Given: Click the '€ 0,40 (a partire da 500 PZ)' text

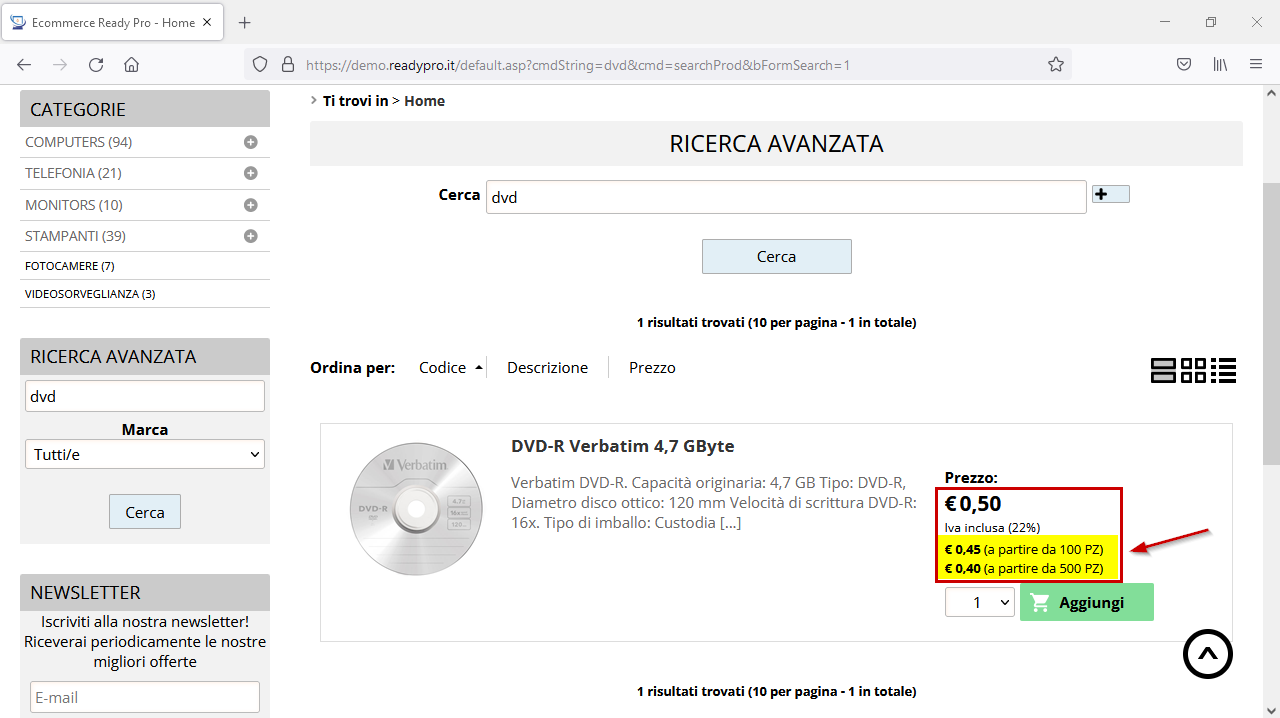Looking at the screenshot, I should [1024, 569].
